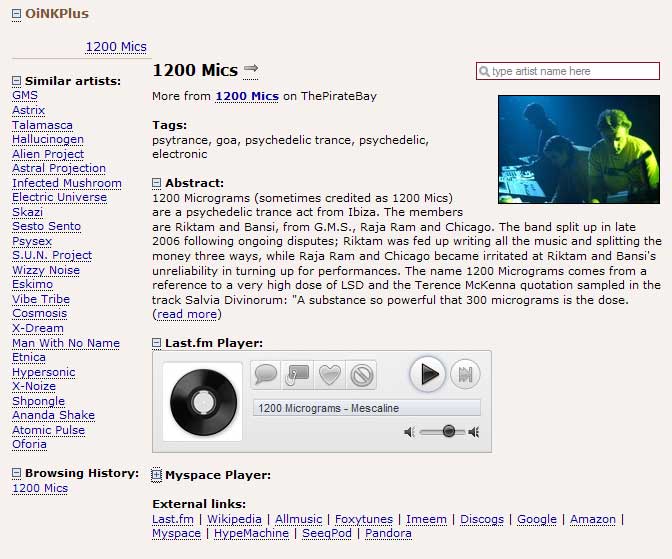672x559 pixels.
Task: Click the tag icon in Last.fm player
Action: click(x=297, y=375)
